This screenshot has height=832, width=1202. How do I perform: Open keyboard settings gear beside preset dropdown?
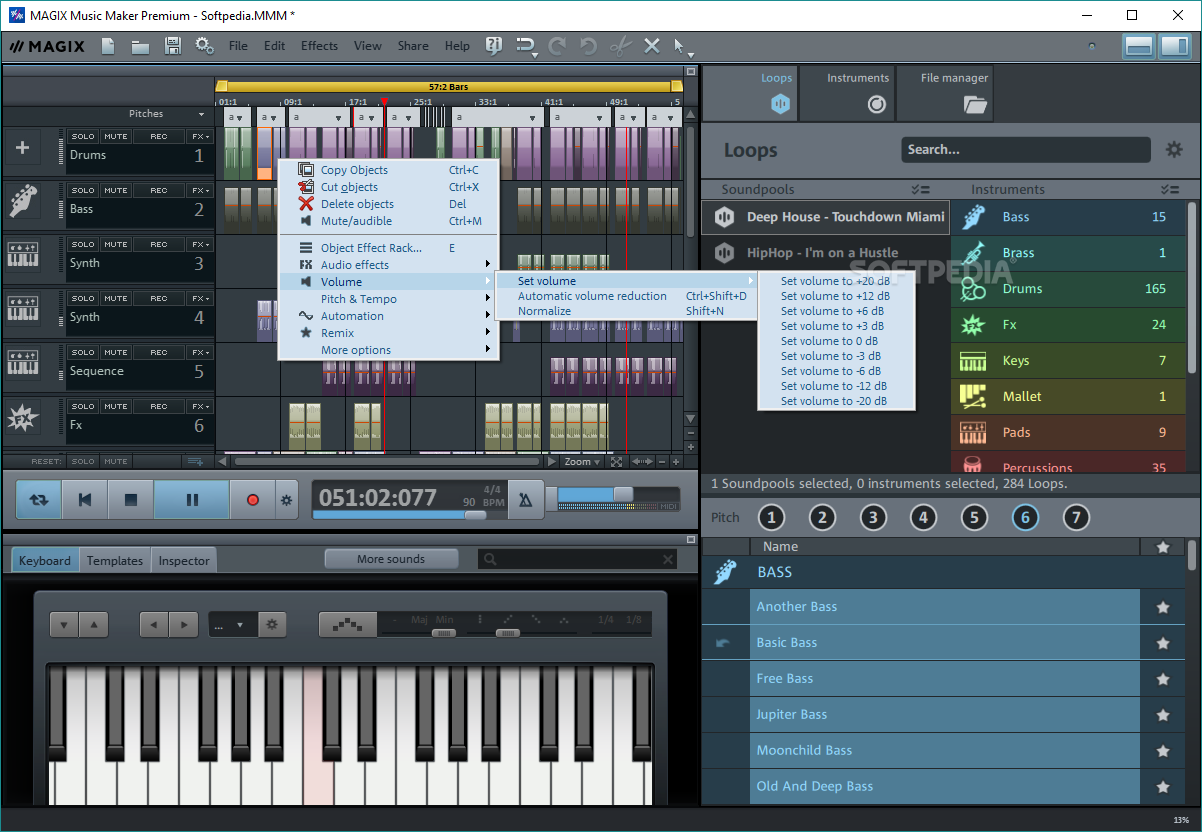tap(272, 625)
